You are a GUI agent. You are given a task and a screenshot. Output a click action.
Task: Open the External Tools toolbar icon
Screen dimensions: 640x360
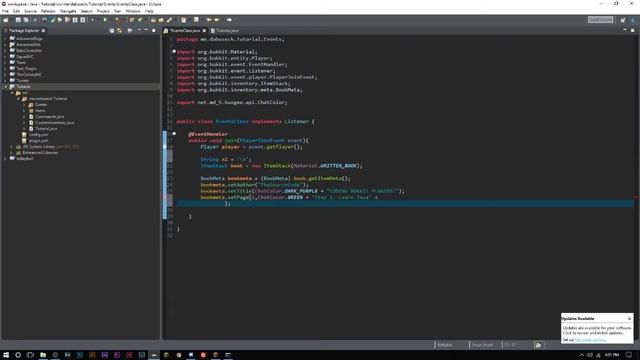click(118, 20)
